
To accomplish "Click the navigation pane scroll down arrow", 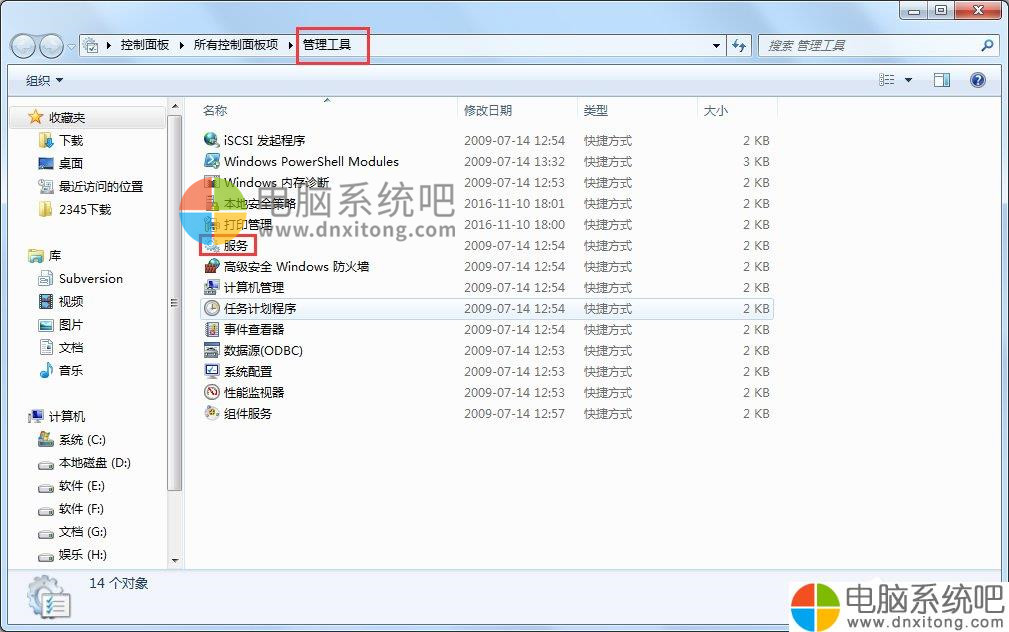I will point(175,561).
